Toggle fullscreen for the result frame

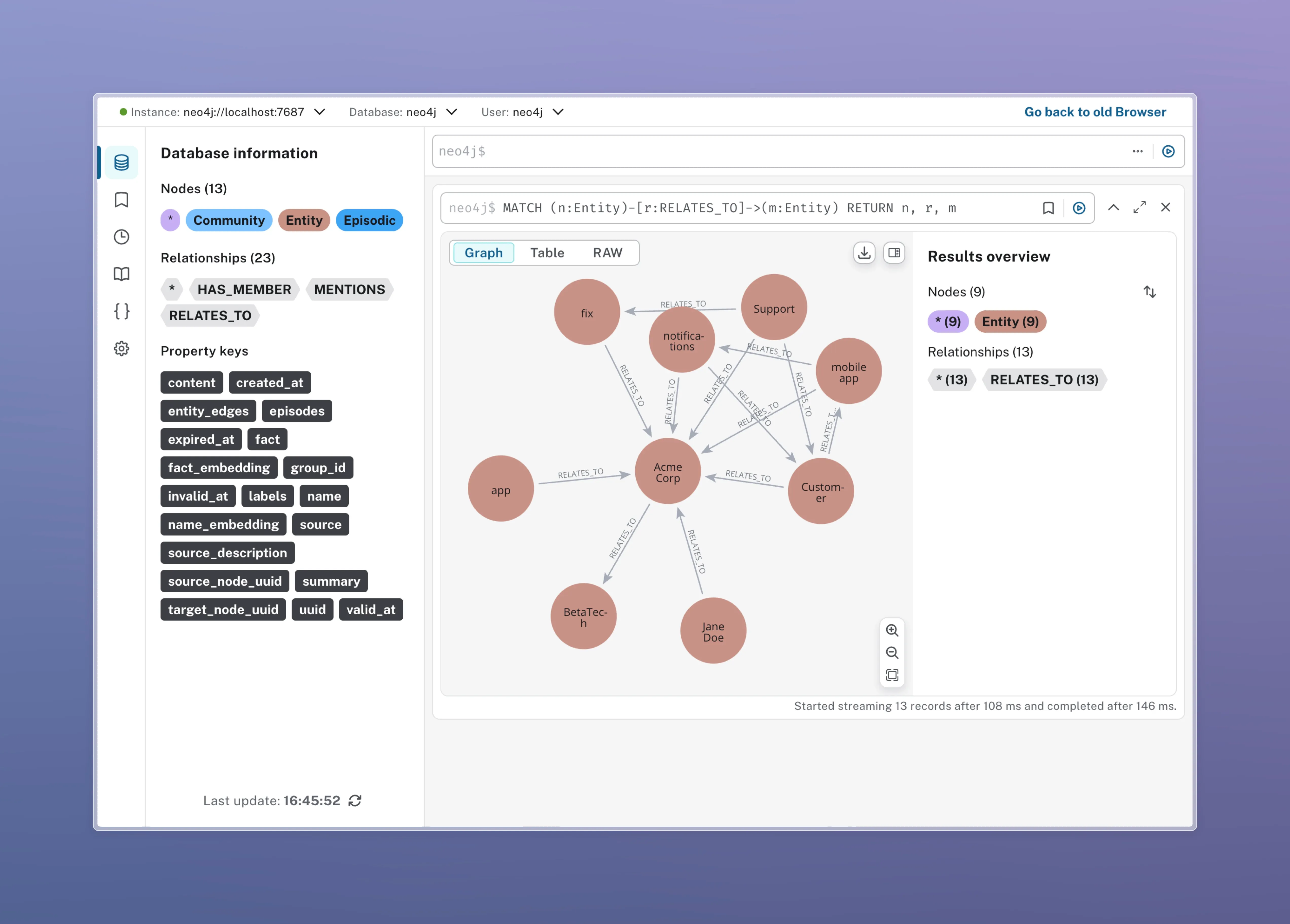point(1139,208)
